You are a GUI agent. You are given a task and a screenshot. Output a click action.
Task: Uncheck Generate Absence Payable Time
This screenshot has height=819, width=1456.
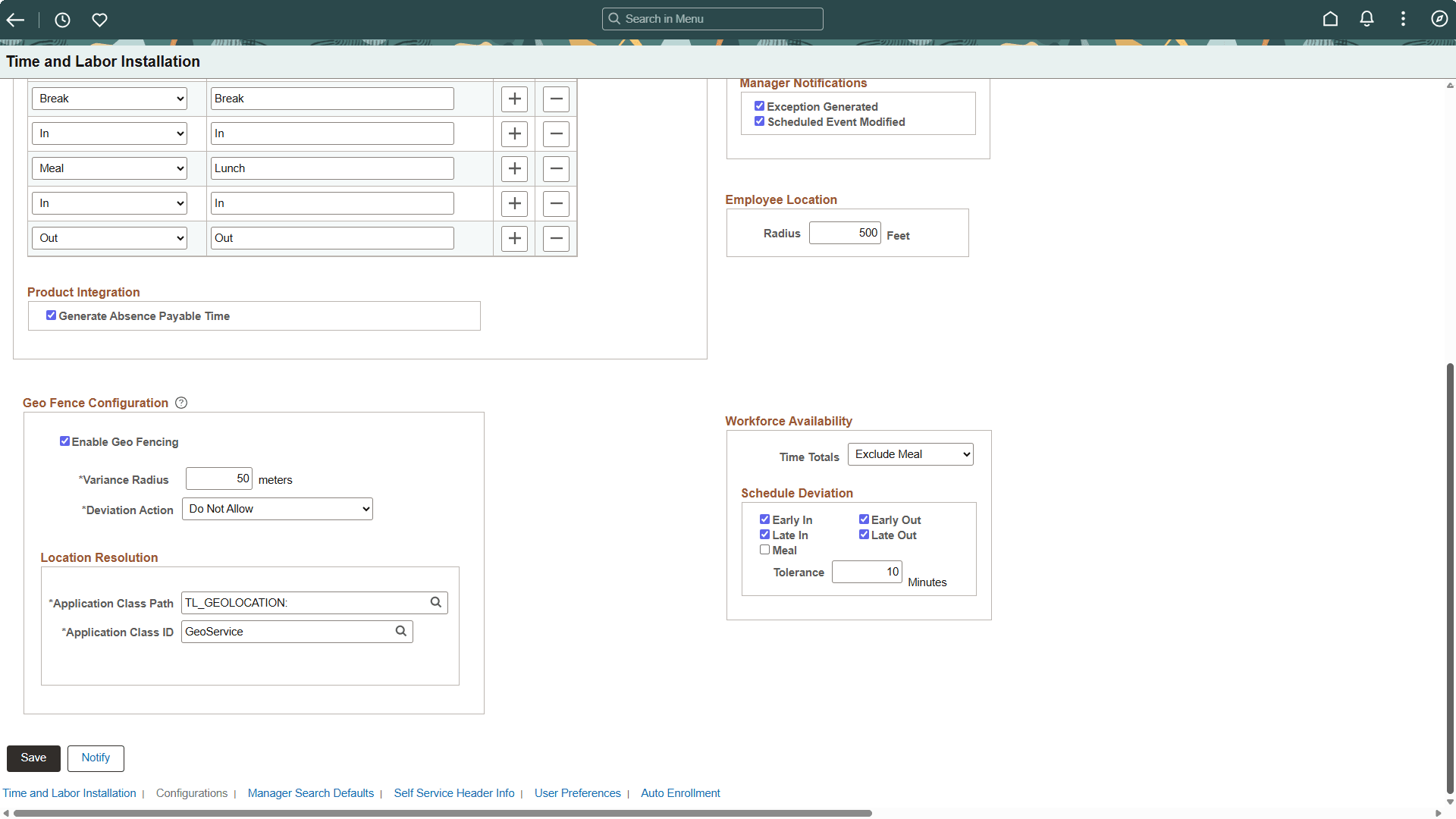coord(51,315)
